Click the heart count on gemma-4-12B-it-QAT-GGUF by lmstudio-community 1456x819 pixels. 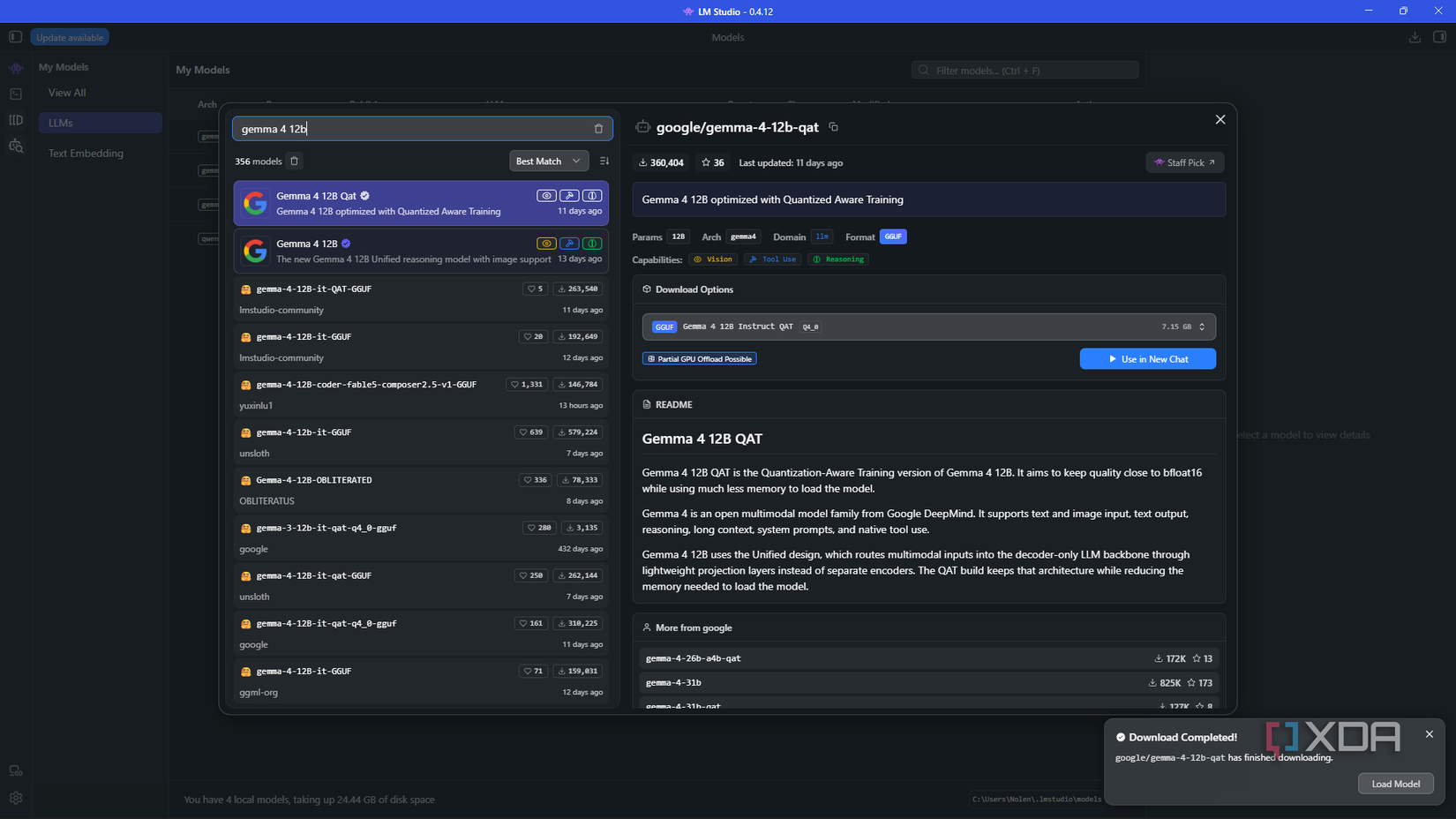tap(535, 289)
